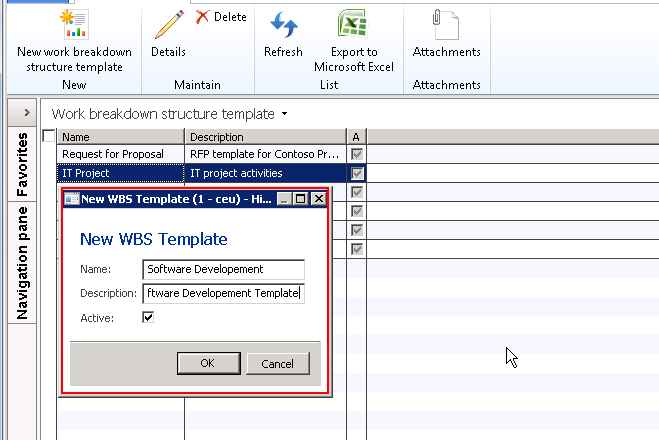Viewport: 659px width, 440px height.
Task: Refresh the list with the Refresh icon
Action: [x=283, y=24]
